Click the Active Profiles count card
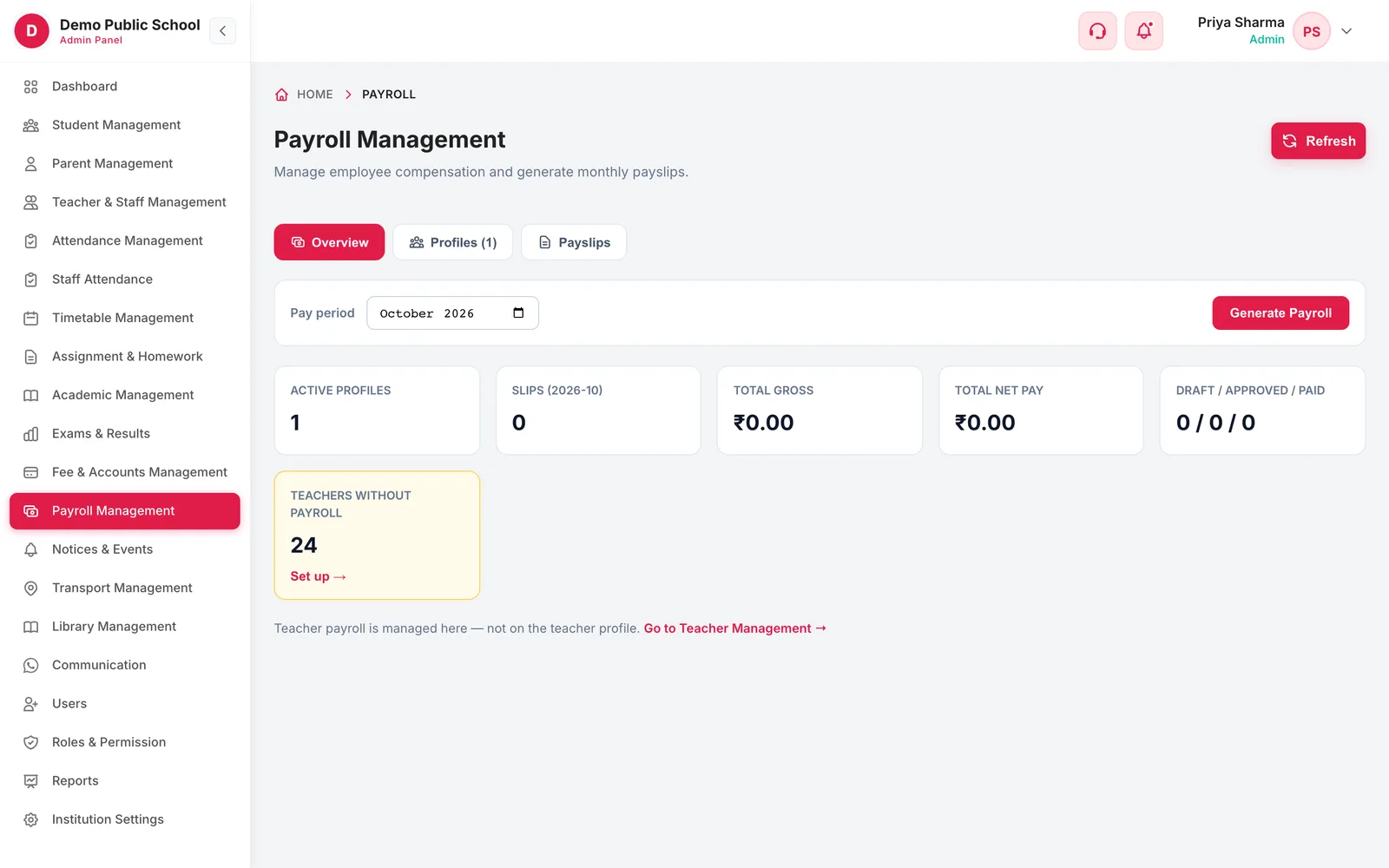Viewport: 1389px width, 868px height. 377,411
